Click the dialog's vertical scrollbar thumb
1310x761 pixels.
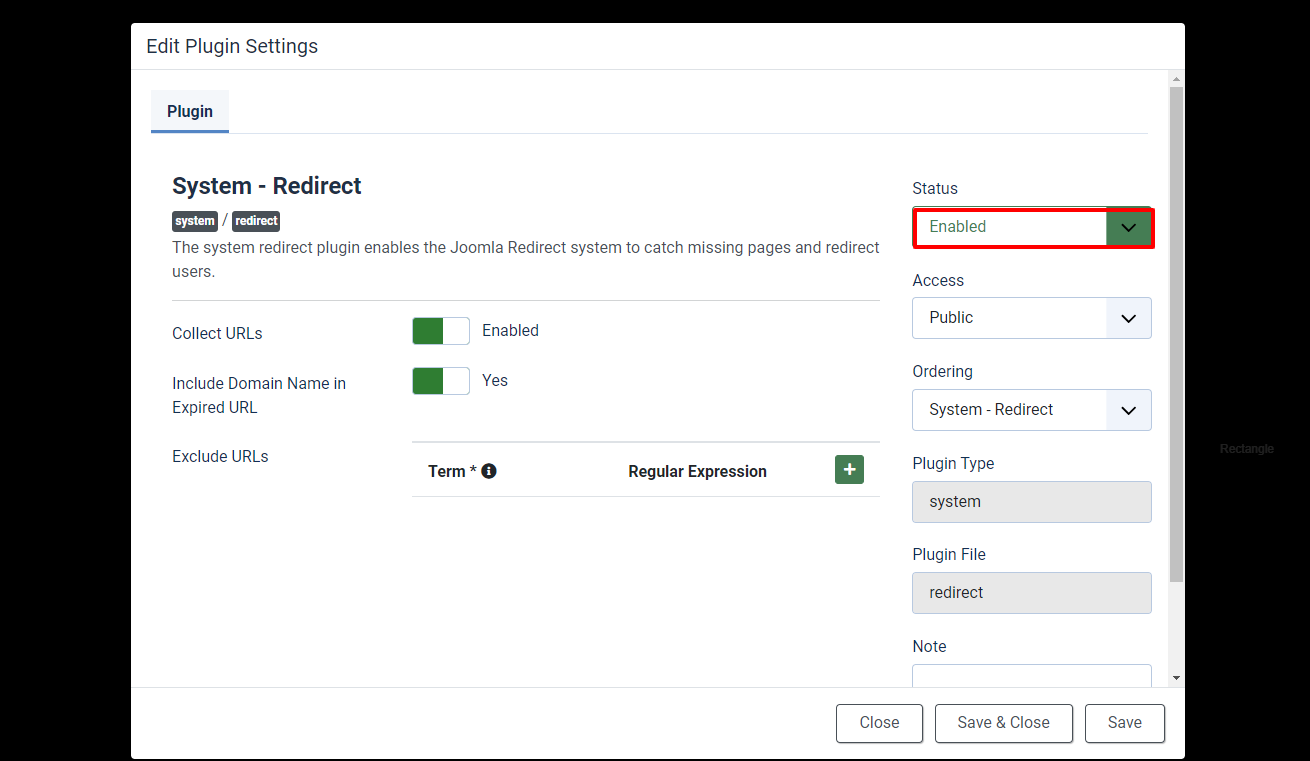[1176, 334]
